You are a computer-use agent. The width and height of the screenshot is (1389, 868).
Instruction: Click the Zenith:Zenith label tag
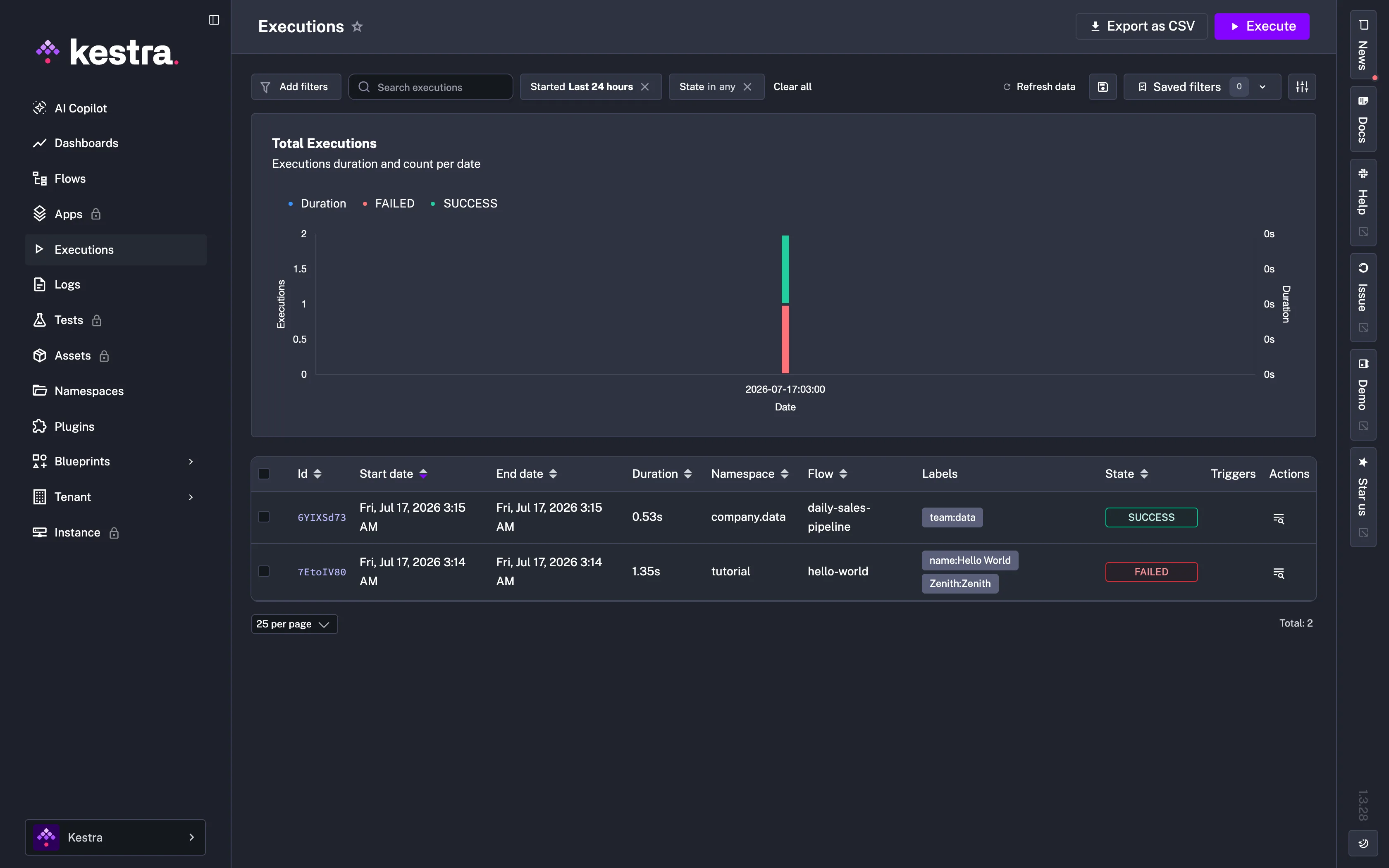point(959,583)
